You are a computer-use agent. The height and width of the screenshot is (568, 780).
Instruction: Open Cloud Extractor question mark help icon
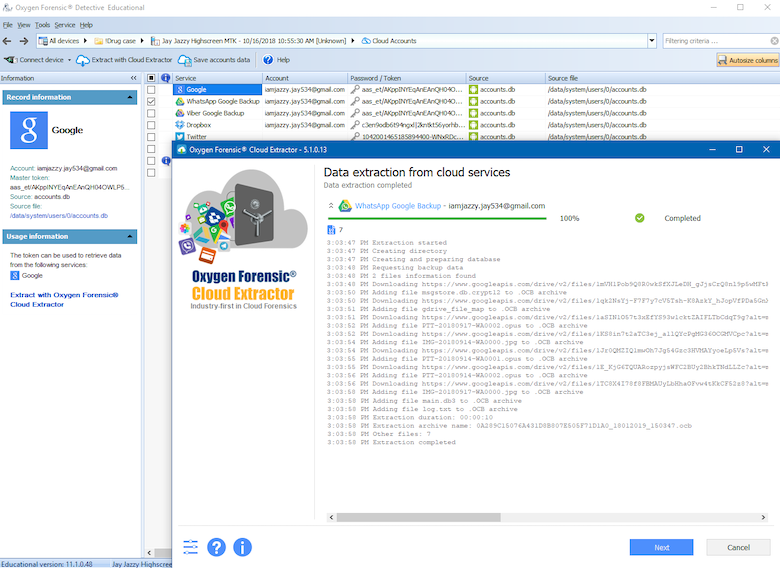(x=216, y=547)
